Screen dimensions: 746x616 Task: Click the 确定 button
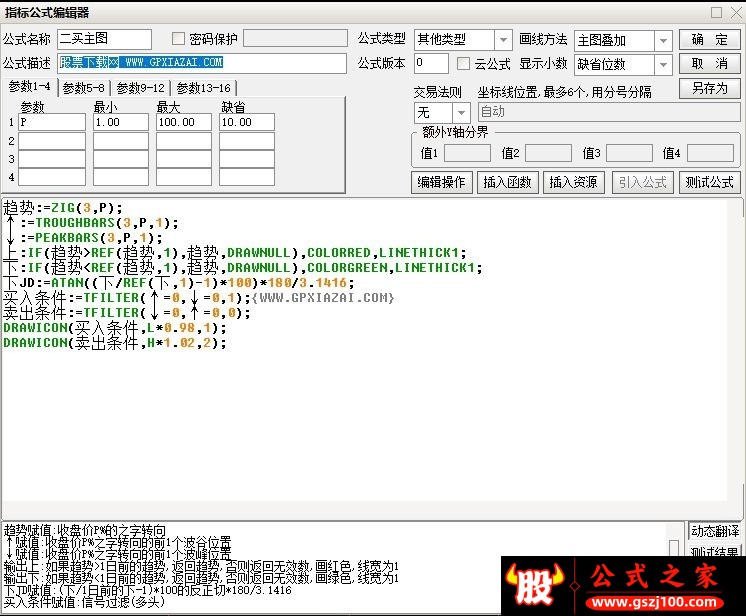coord(709,39)
